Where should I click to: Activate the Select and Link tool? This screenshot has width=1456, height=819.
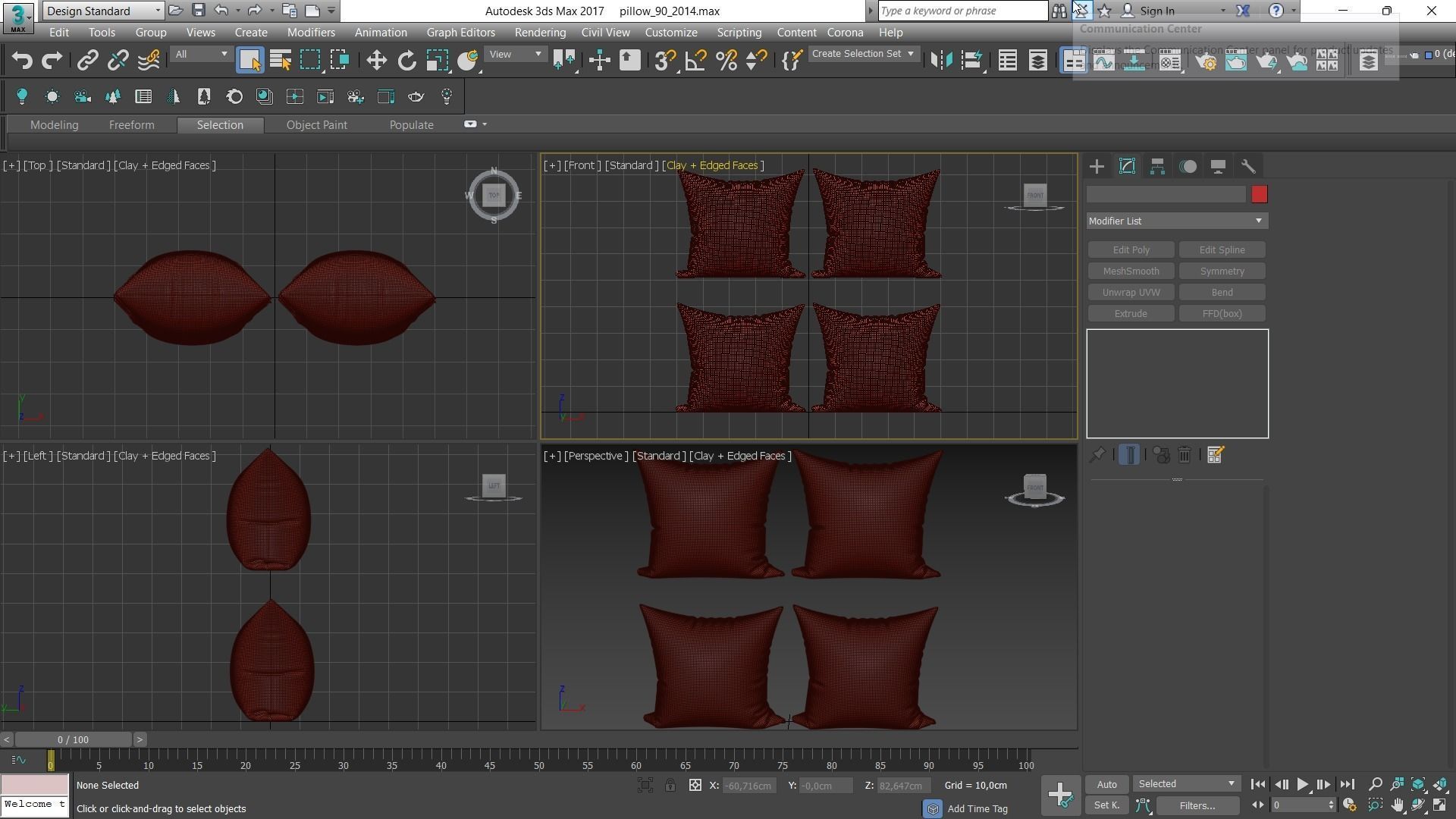point(87,61)
